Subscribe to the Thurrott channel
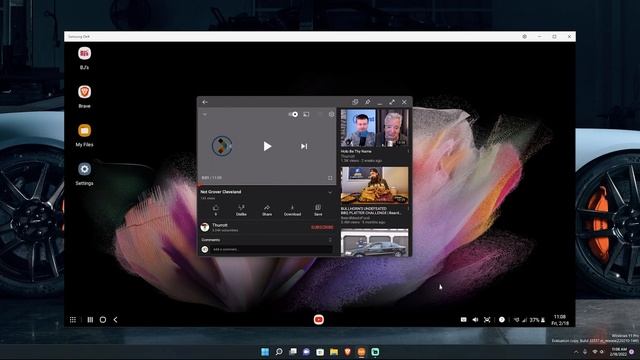Image resolution: width=640 pixels, height=360 pixels. 322,227
